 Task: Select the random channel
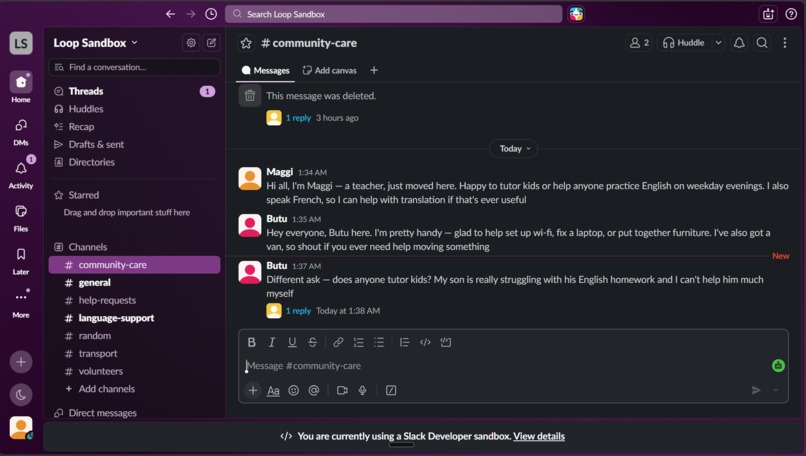pyautogui.click(x=134, y=336)
